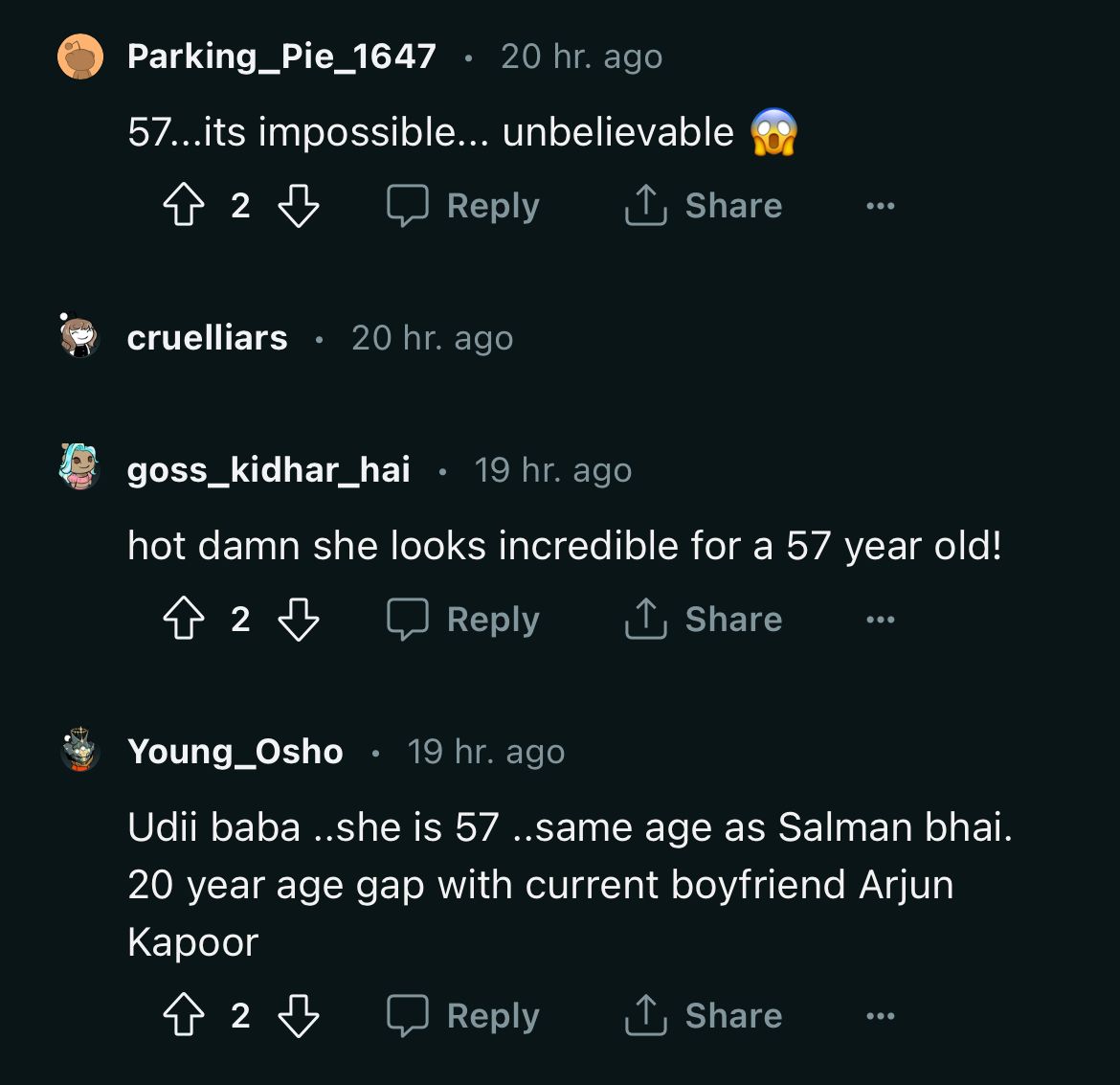Downvote Young_Osho's comment
The image size is (1120, 1085).
click(x=298, y=1016)
